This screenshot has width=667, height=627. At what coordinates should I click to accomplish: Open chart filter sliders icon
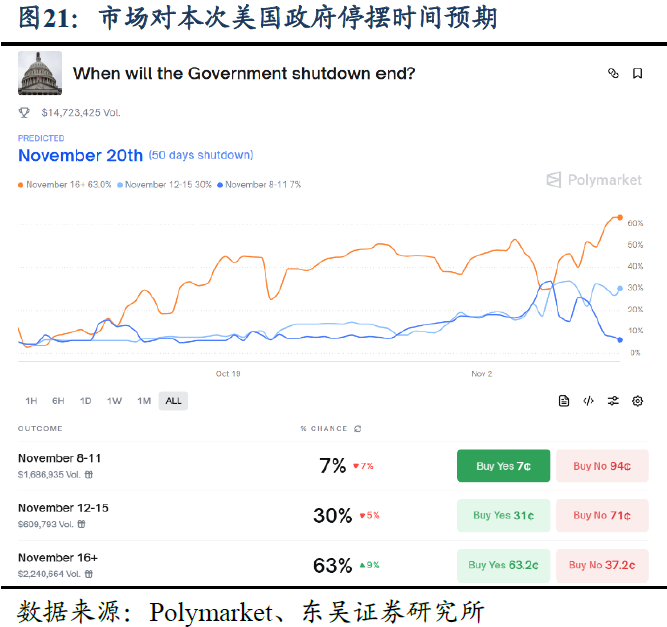(x=613, y=401)
